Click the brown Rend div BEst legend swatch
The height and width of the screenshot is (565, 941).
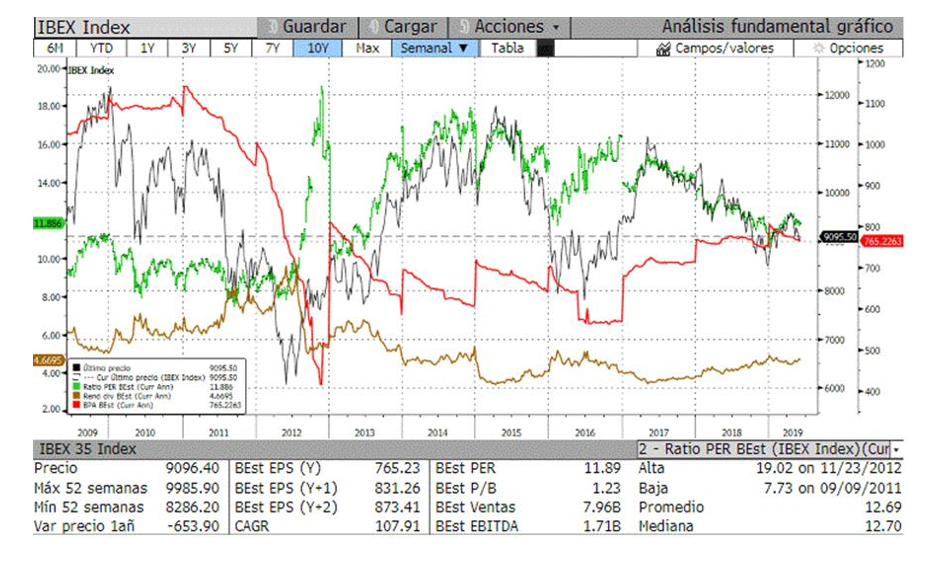tap(76, 396)
